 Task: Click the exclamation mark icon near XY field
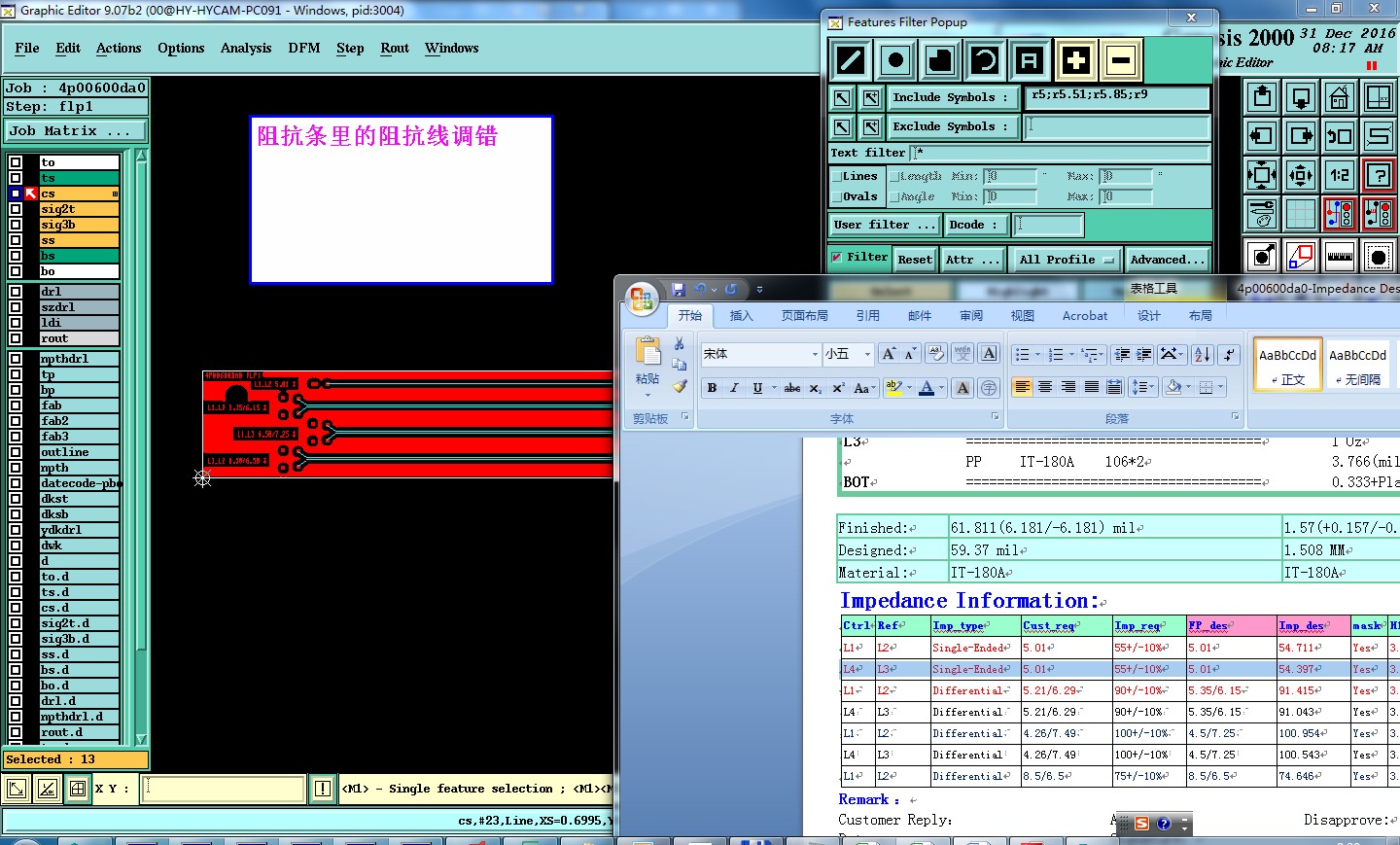[x=323, y=789]
